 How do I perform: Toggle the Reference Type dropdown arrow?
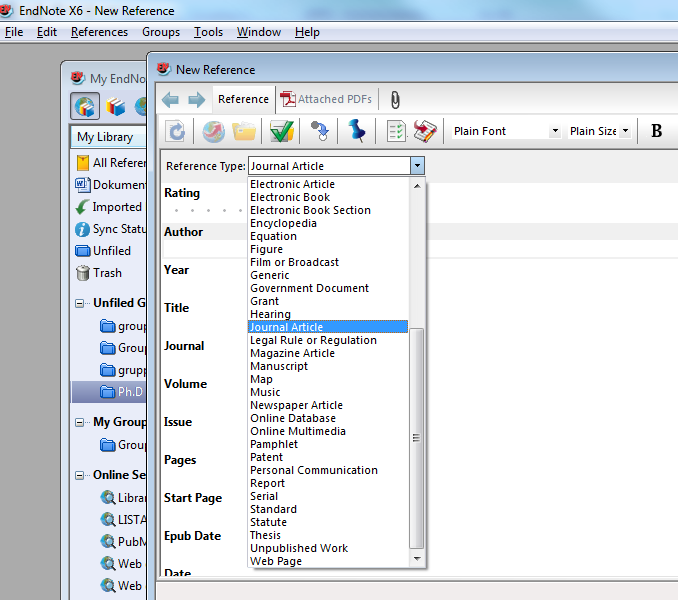click(x=417, y=166)
